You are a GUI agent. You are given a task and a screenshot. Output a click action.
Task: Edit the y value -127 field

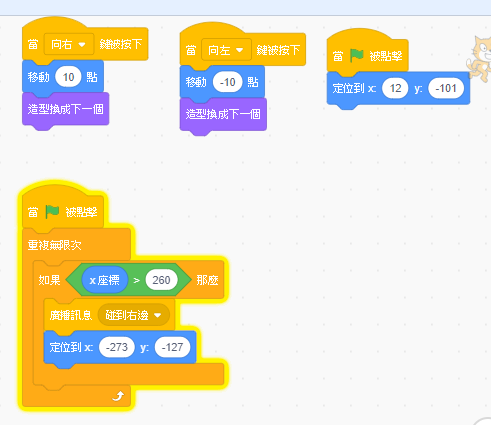[x=172, y=347]
